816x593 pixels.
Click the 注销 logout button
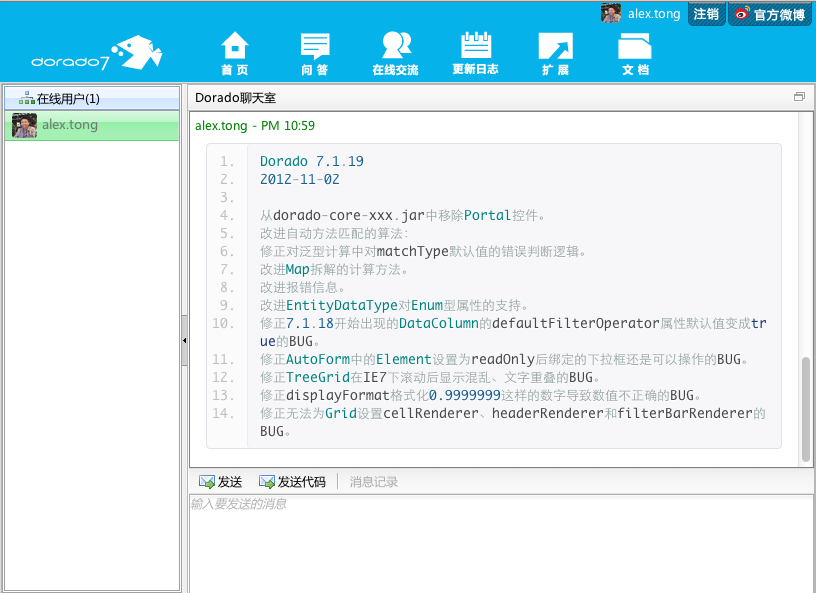(x=706, y=14)
